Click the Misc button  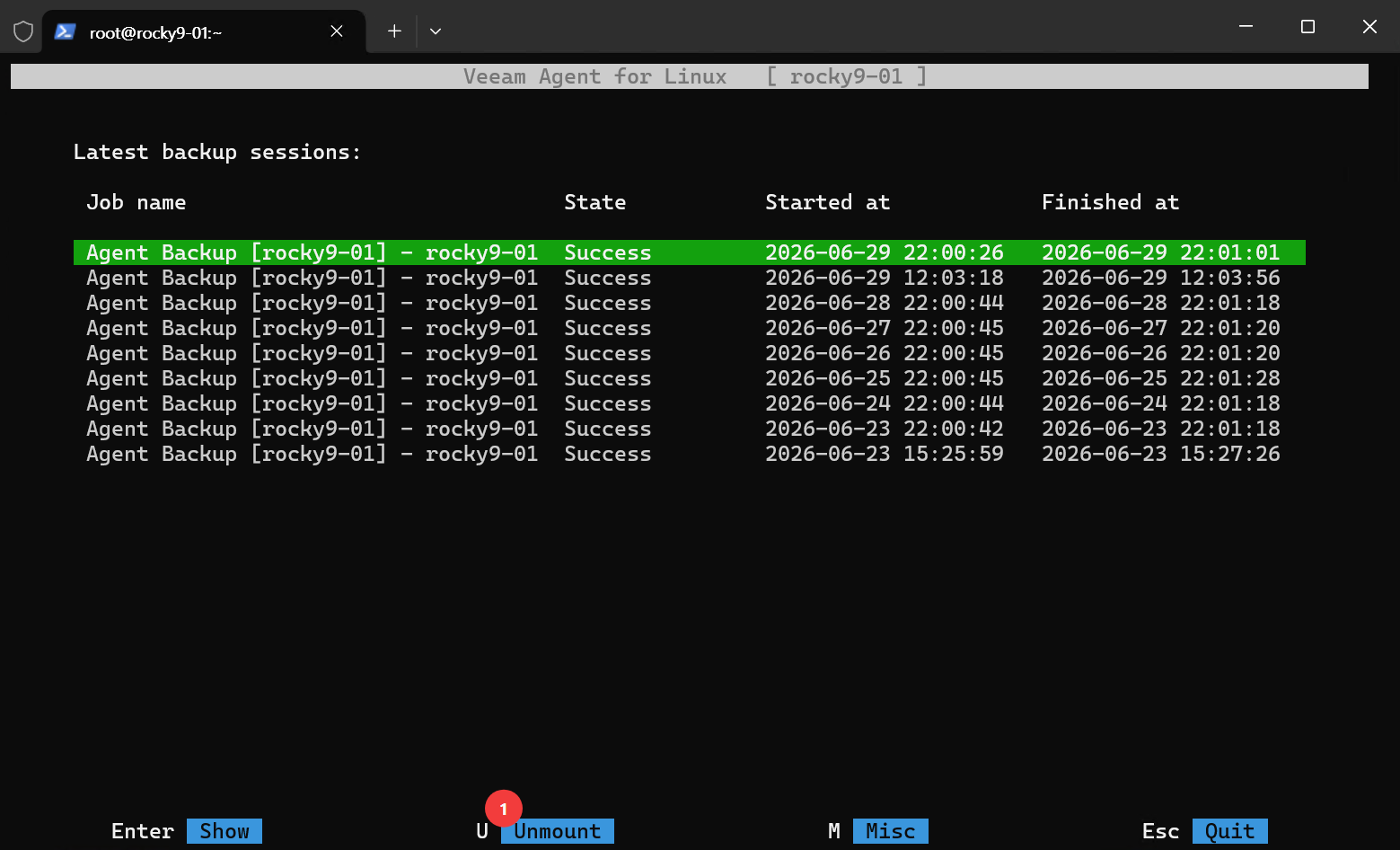coord(891,831)
